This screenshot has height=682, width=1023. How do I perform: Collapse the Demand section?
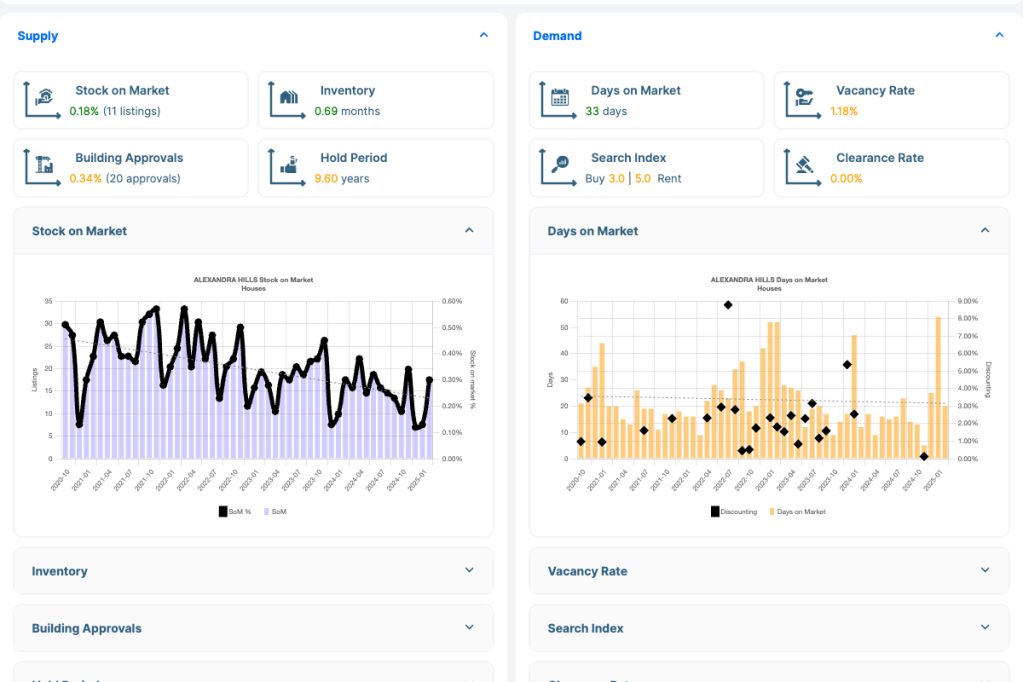click(x=999, y=35)
